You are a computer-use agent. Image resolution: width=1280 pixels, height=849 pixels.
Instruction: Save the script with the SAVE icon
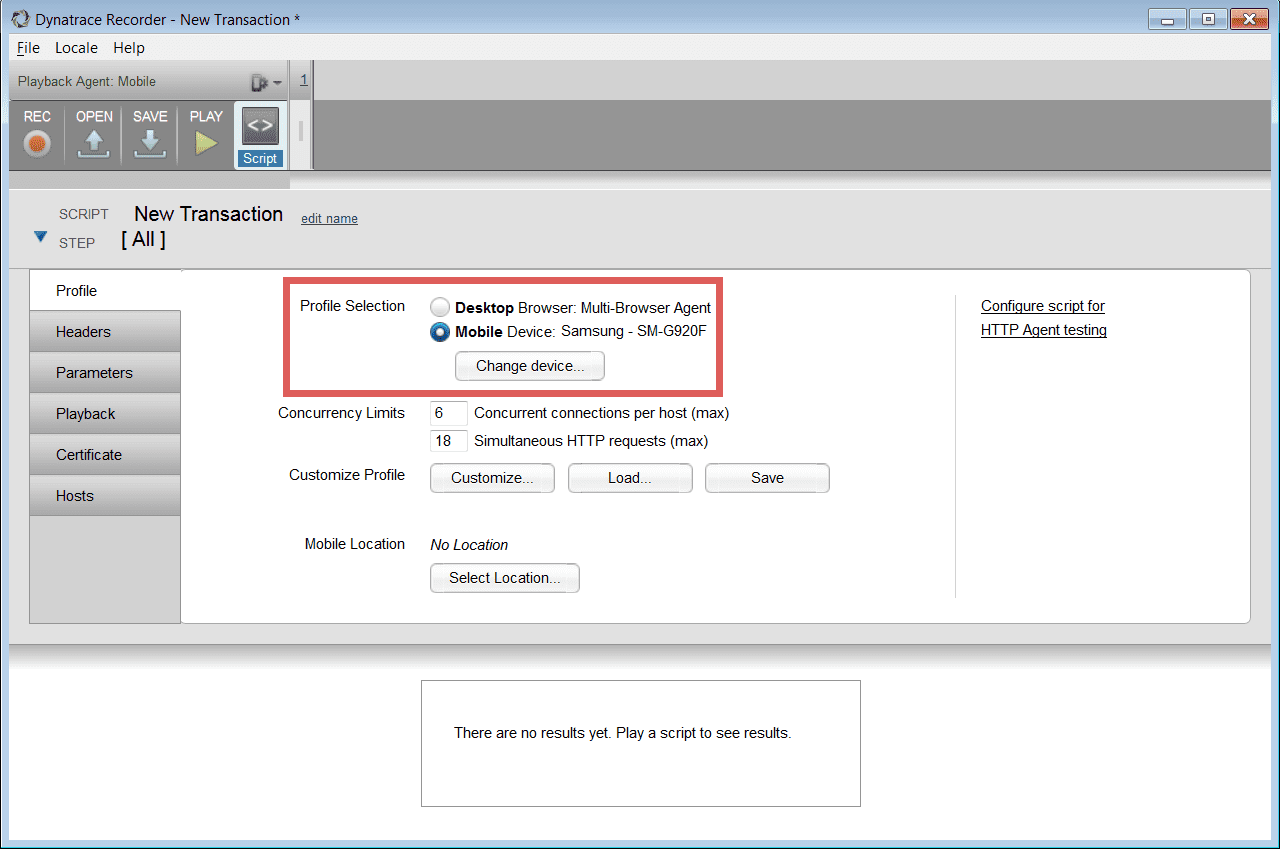150,134
